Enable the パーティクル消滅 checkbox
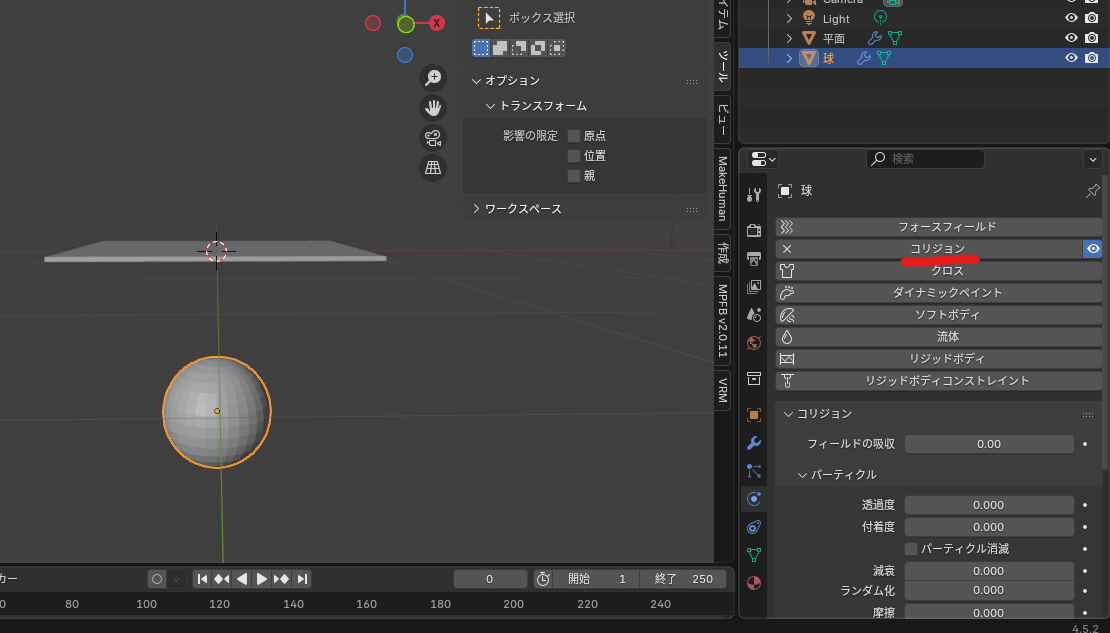The image size is (1110, 633). 911,549
